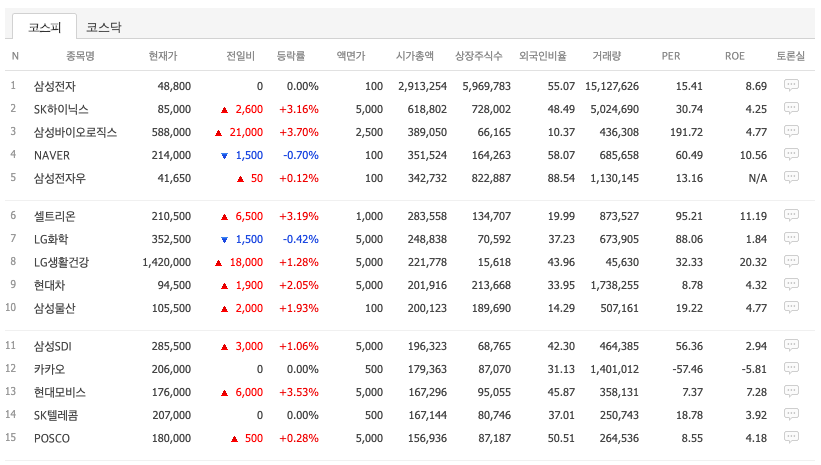Switch to the 코스피 tab
Screen dimensions: 821x465
pyautogui.click(x=45, y=27)
